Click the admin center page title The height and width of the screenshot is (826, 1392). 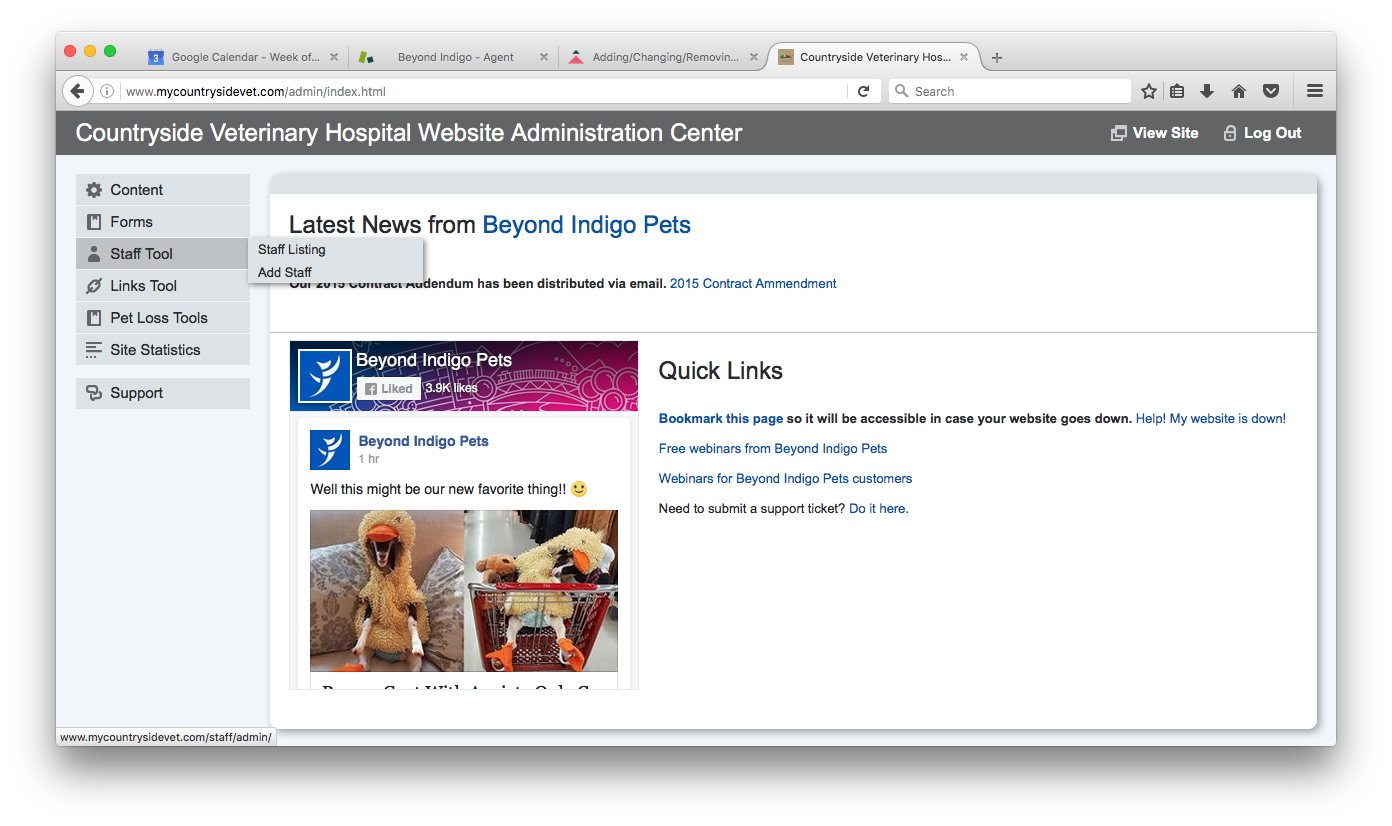(409, 133)
